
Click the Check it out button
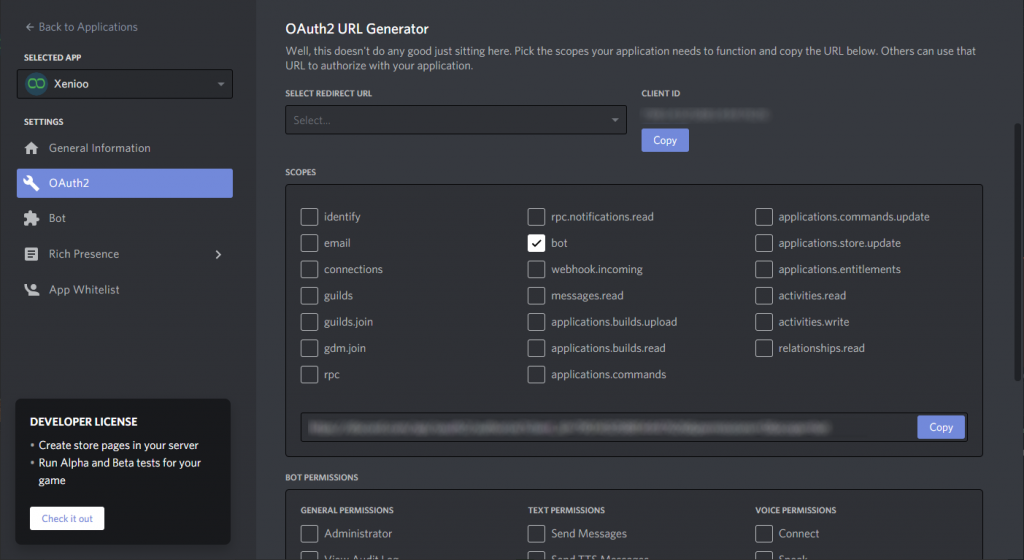click(x=67, y=519)
